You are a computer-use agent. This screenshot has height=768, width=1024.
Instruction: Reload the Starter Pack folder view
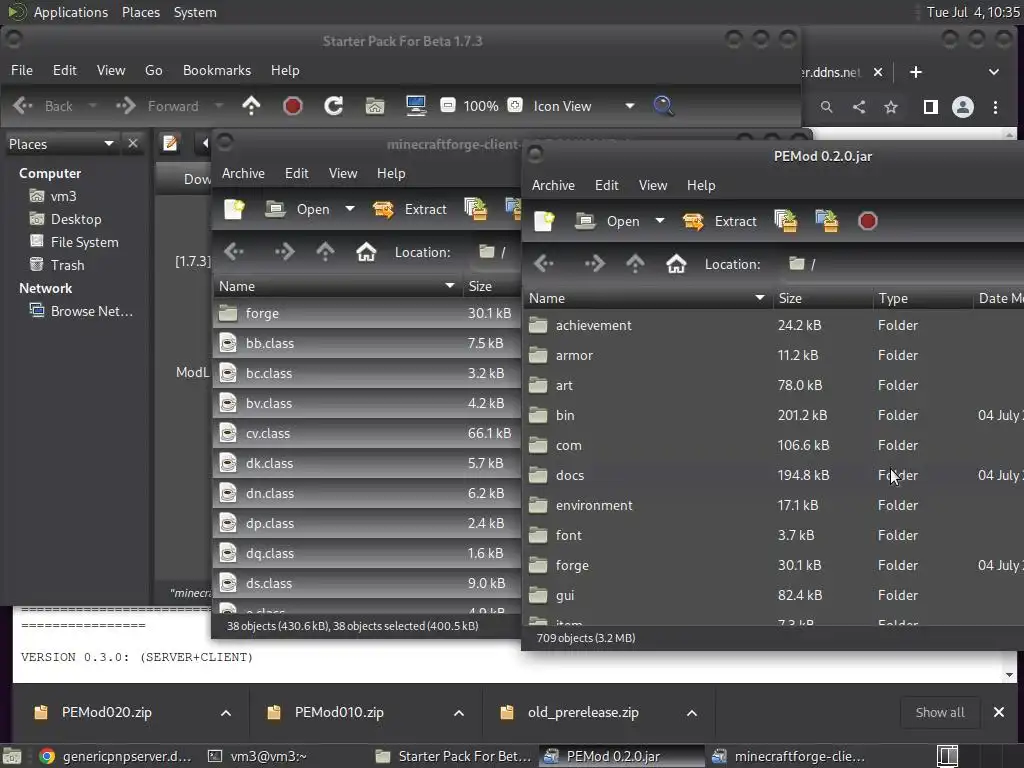pyautogui.click(x=334, y=106)
